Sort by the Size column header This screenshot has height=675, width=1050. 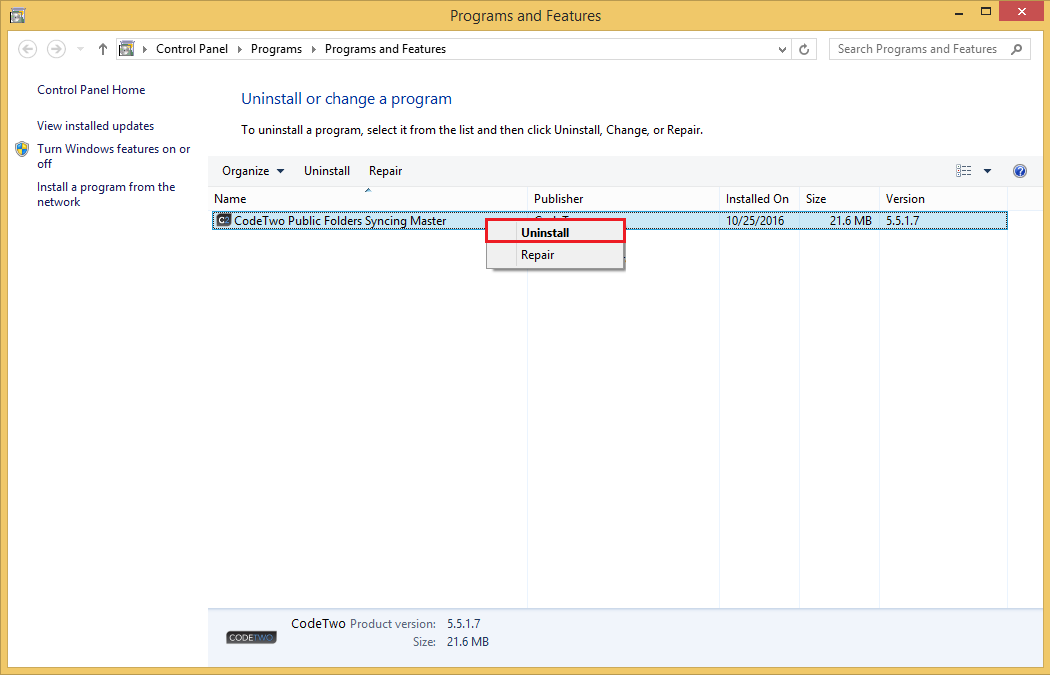tap(840, 199)
